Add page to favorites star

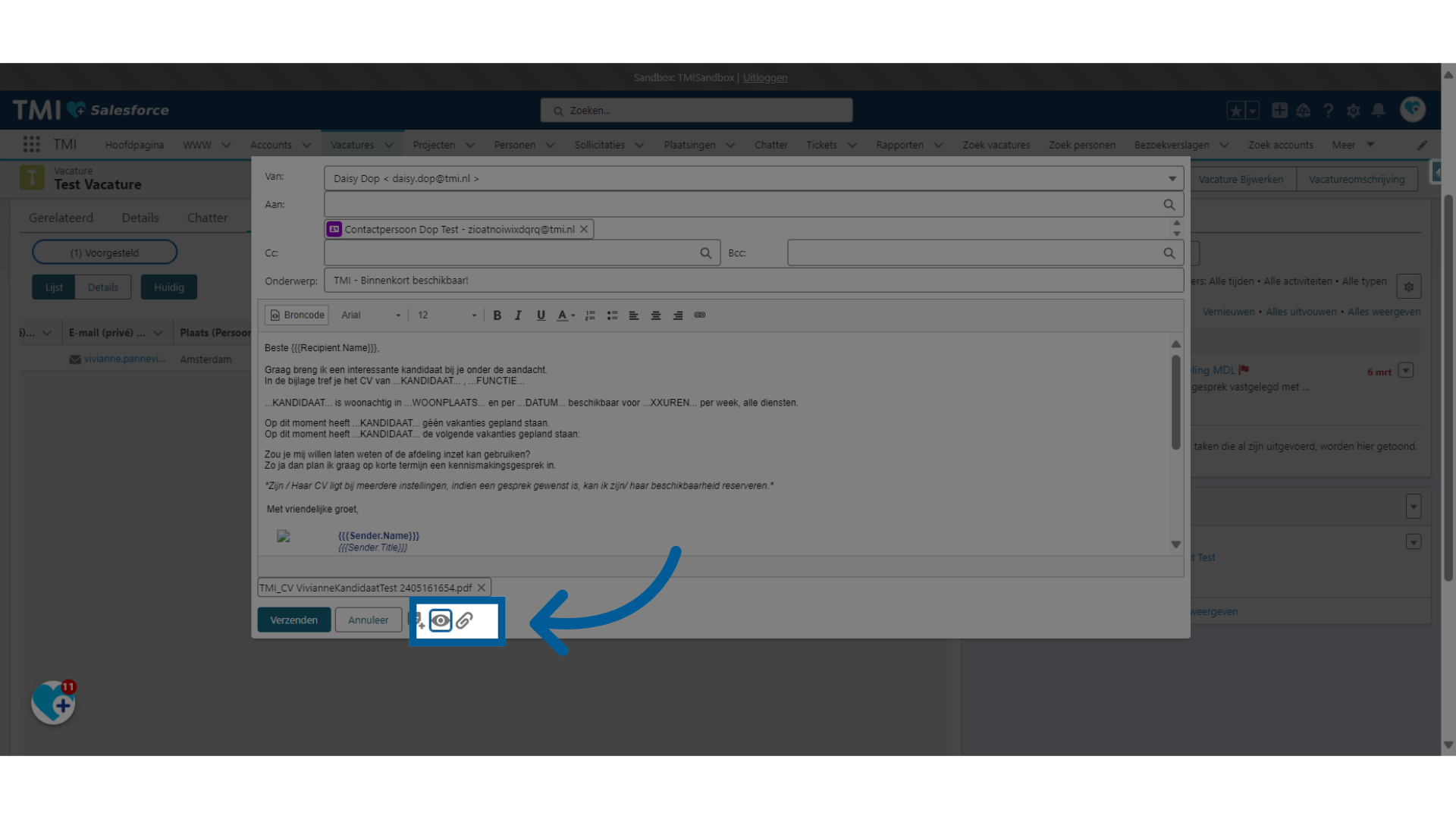click(1235, 111)
